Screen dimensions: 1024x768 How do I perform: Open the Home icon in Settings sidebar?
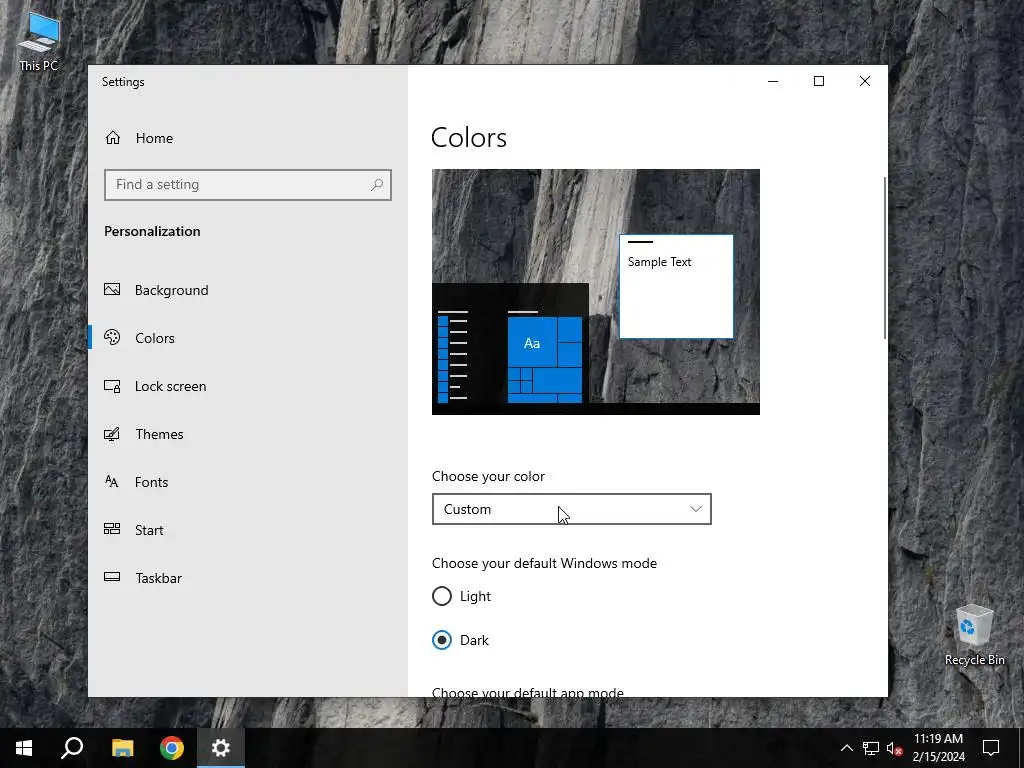coord(113,138)
